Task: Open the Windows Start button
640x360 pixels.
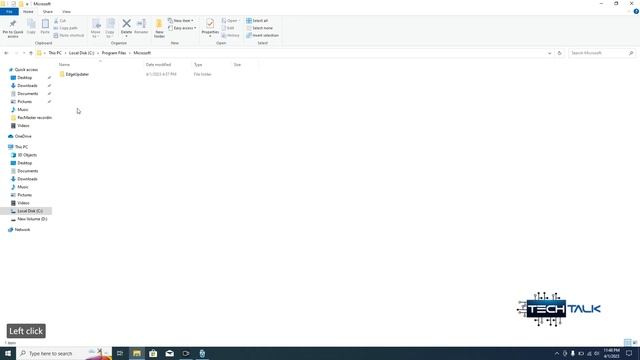Action: (x=8, y=353)
